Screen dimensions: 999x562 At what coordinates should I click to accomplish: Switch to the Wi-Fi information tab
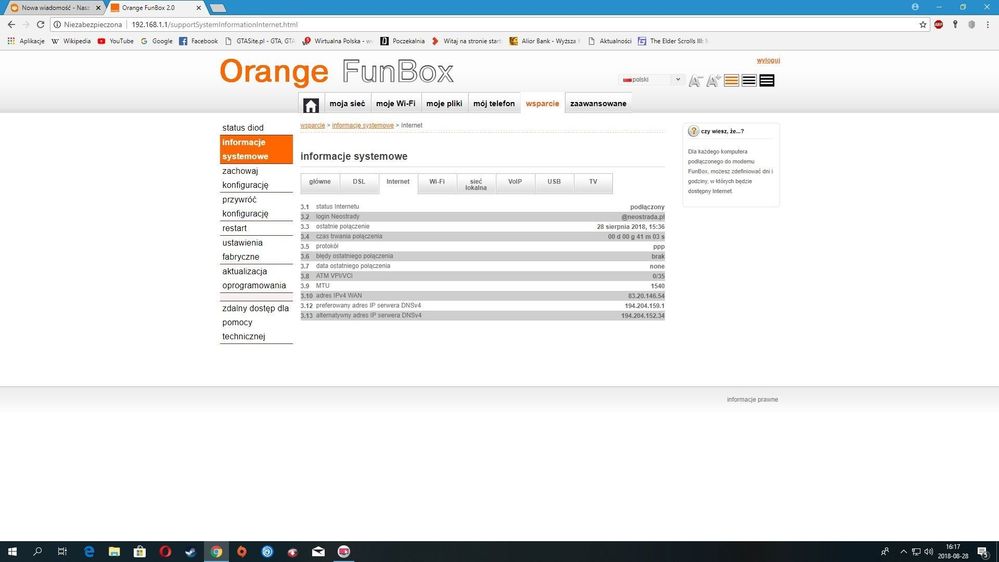(x=437, y=182)
